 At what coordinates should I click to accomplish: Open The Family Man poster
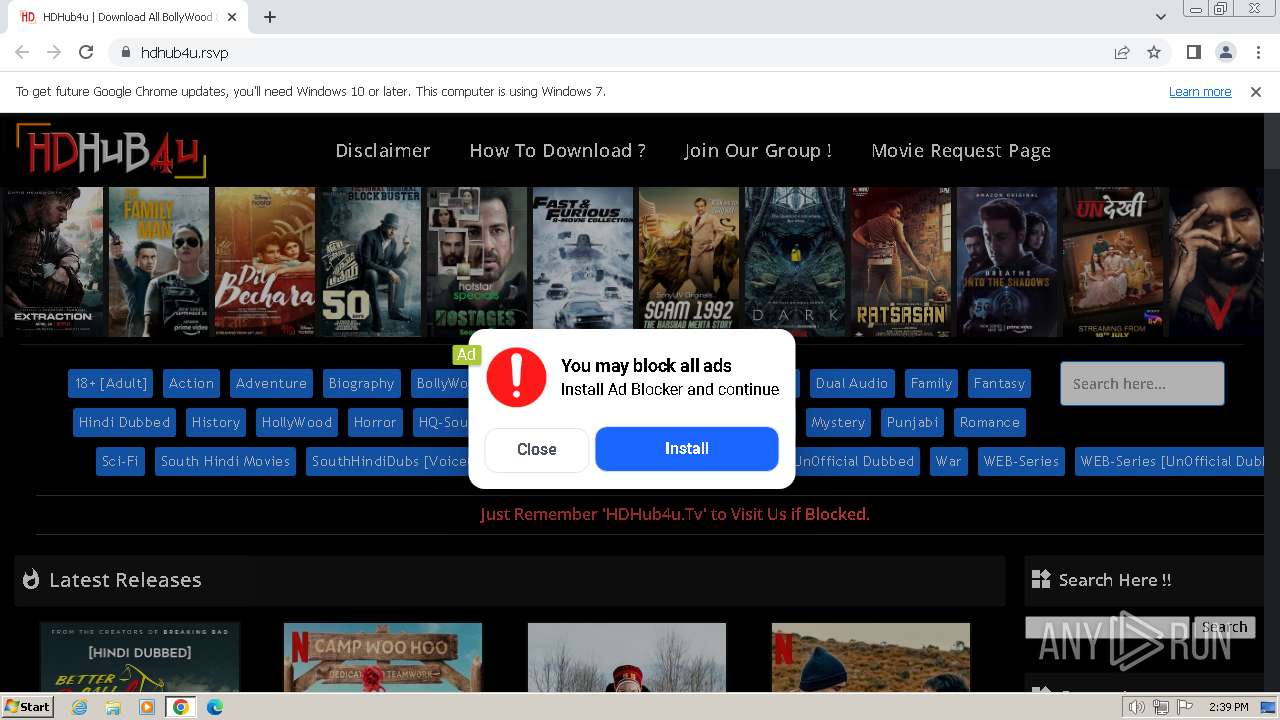coord(159,261)
